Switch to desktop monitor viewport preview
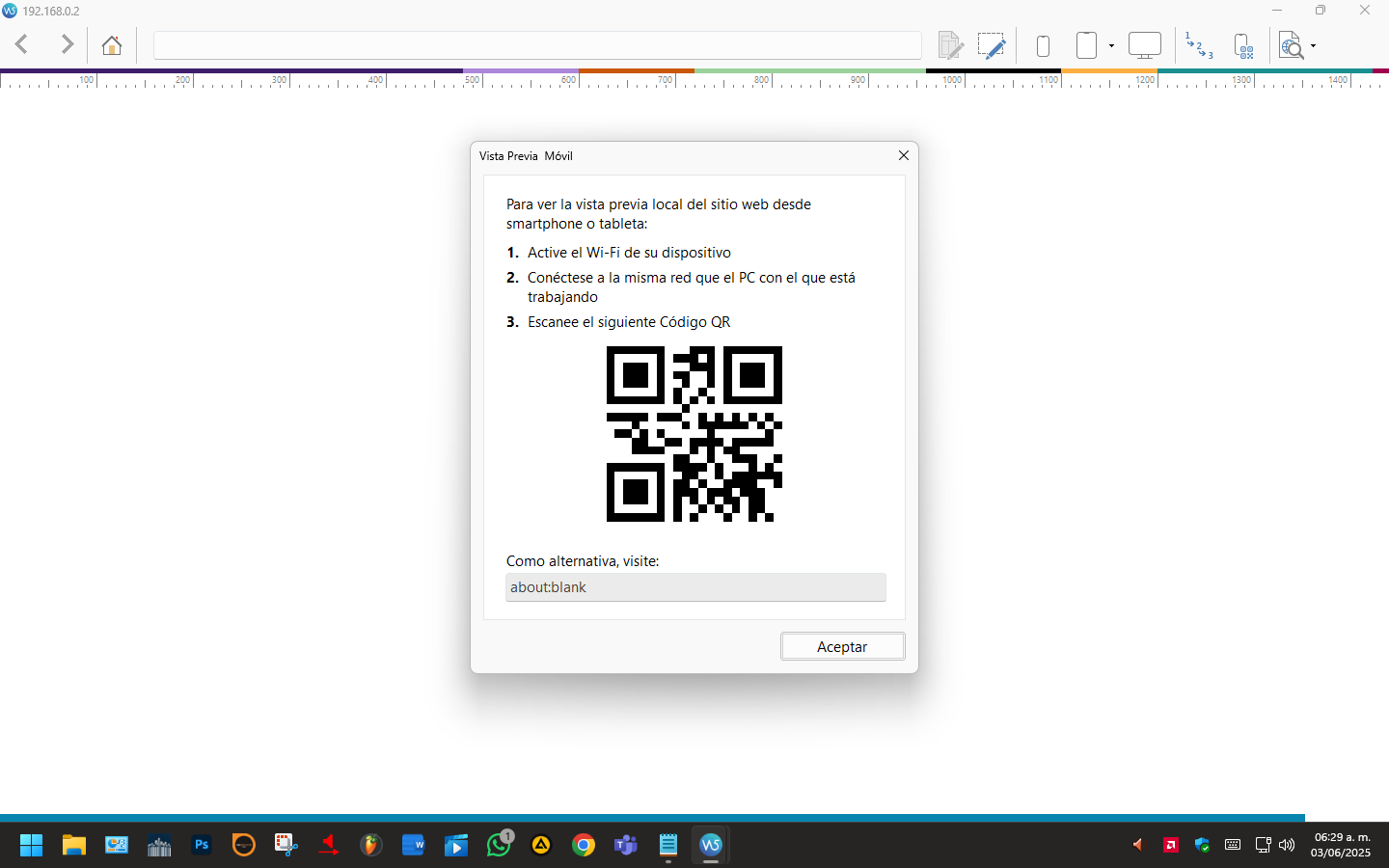The width and height of the screenshot is (1389, 868). click(x=1145, y=45)
